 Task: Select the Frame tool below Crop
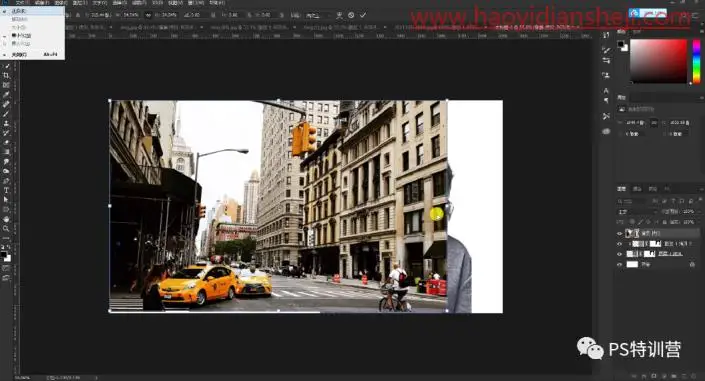7,85
